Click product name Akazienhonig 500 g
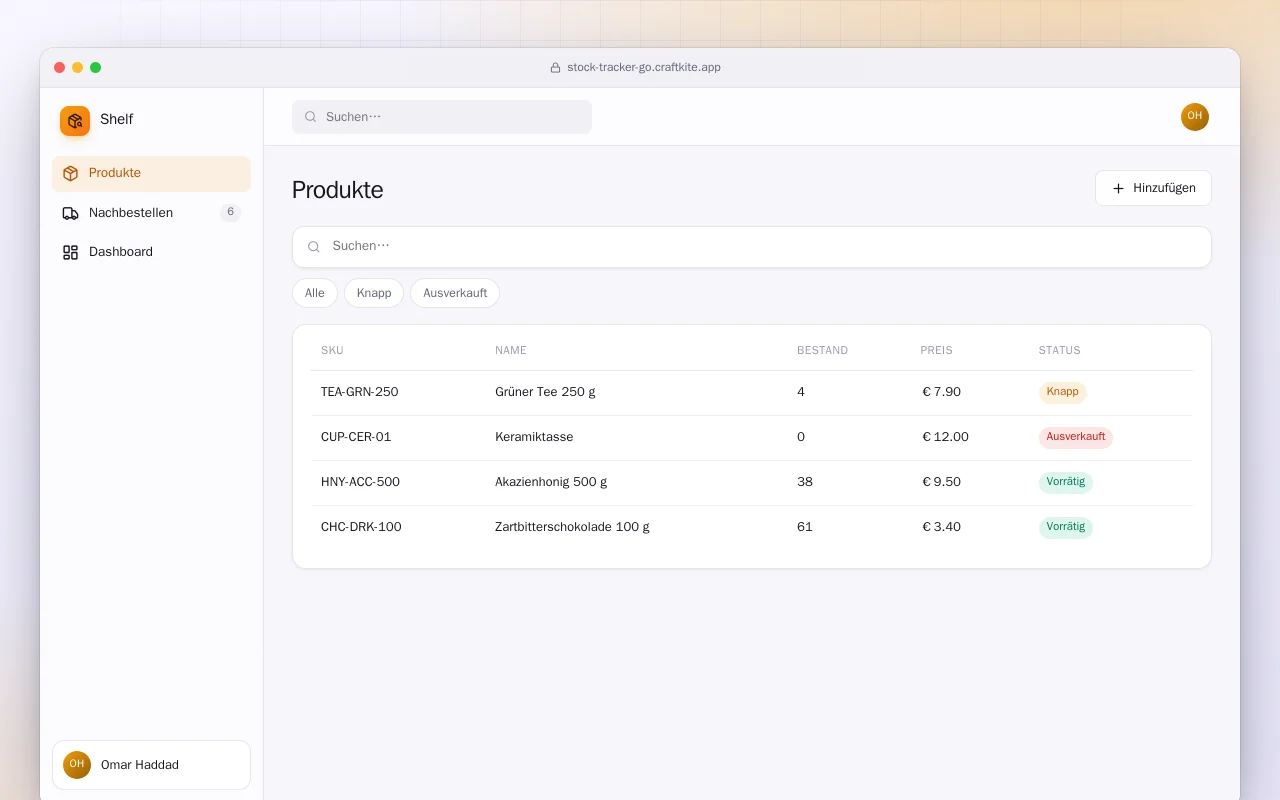This screenshot has height=800, width=1280. 551,482
